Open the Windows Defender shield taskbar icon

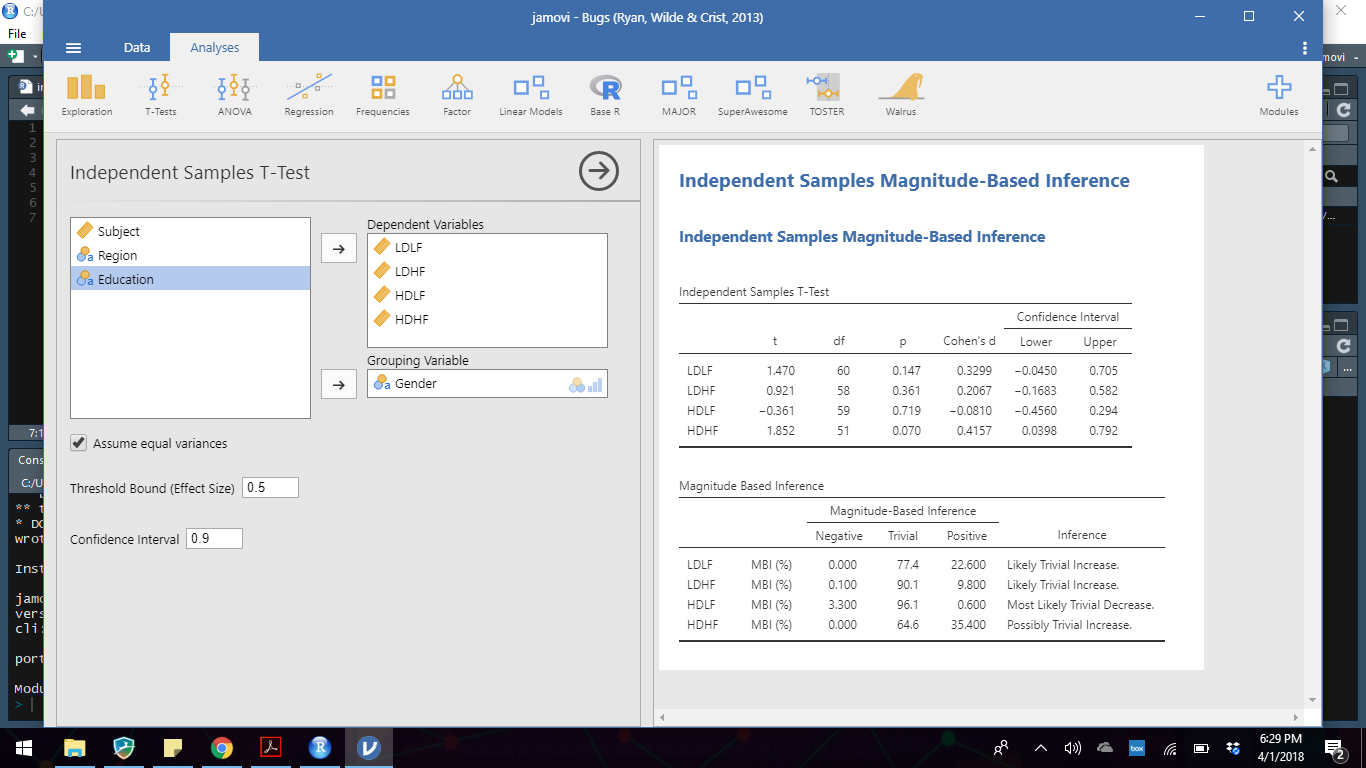(x=124, y=747)
